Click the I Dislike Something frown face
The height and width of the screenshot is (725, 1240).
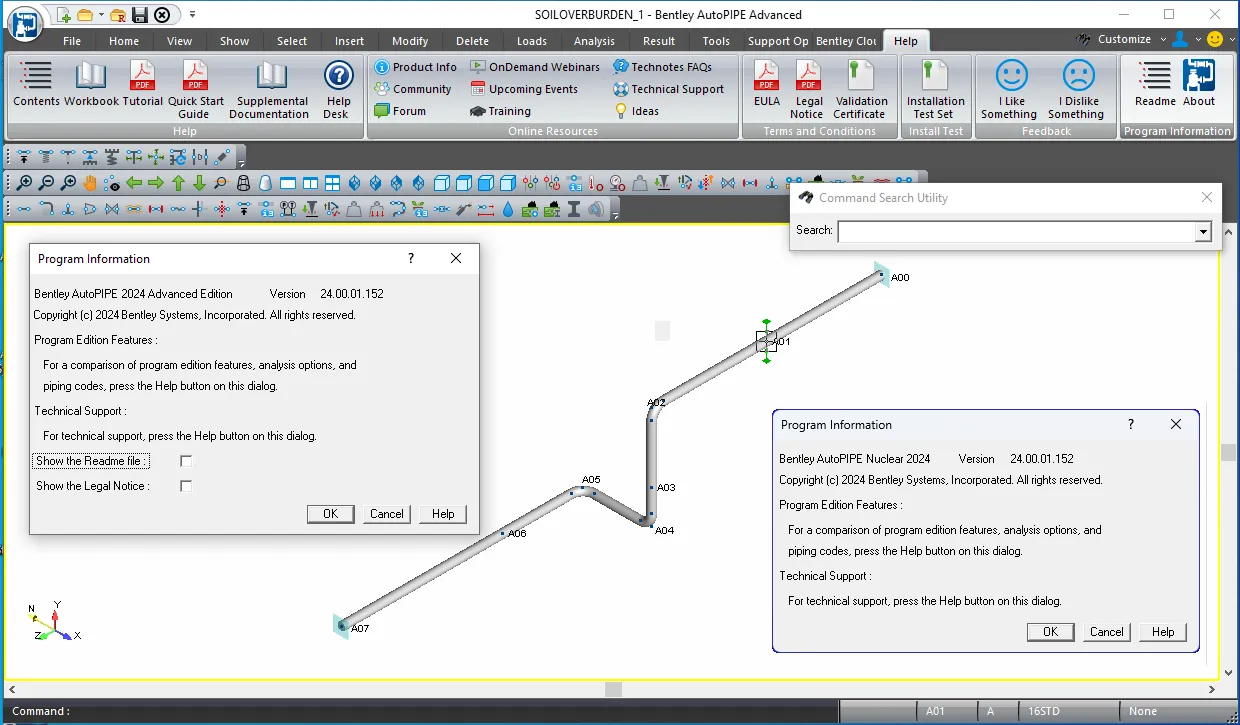1077,90
